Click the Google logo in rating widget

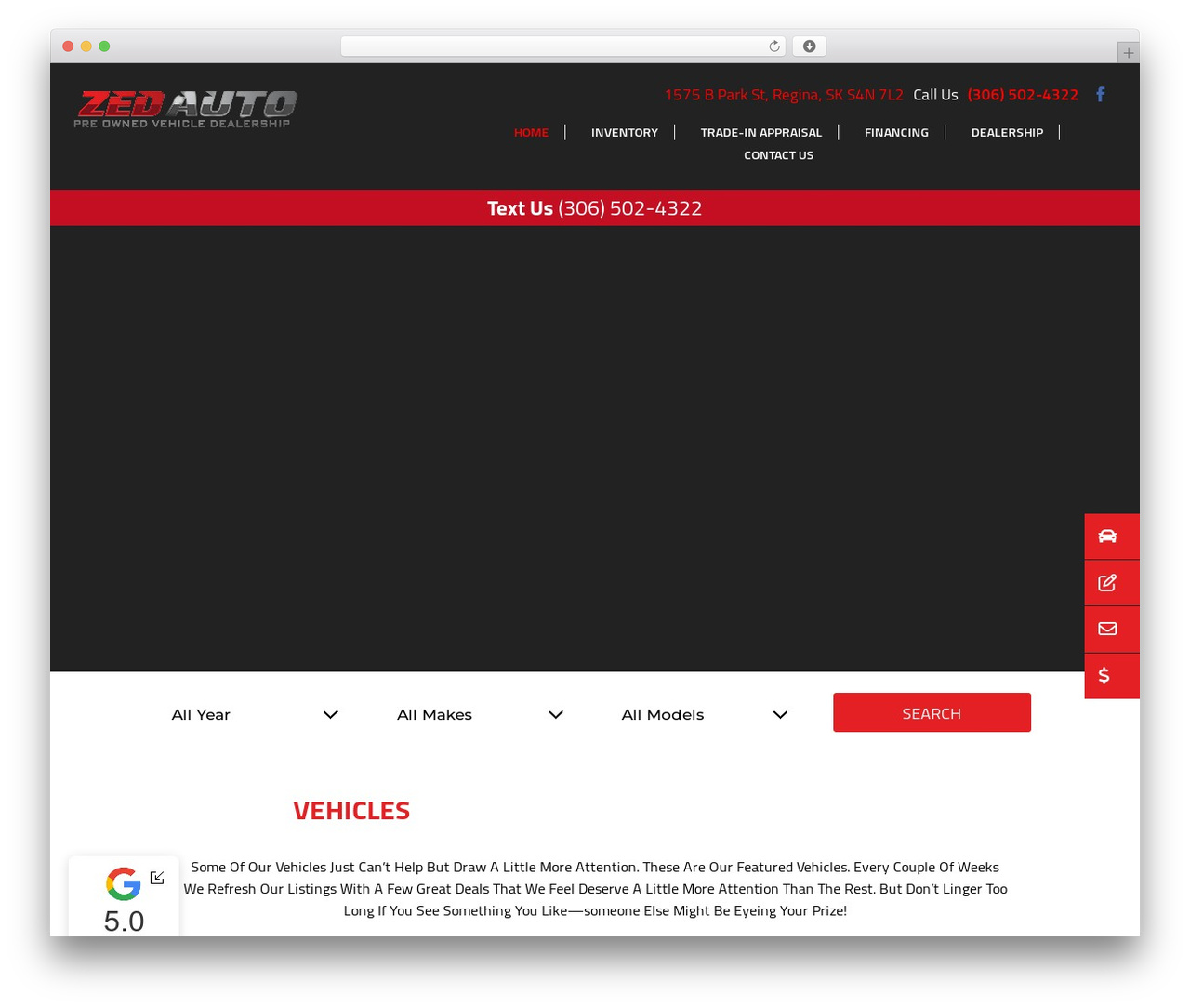tap(124, 883)
